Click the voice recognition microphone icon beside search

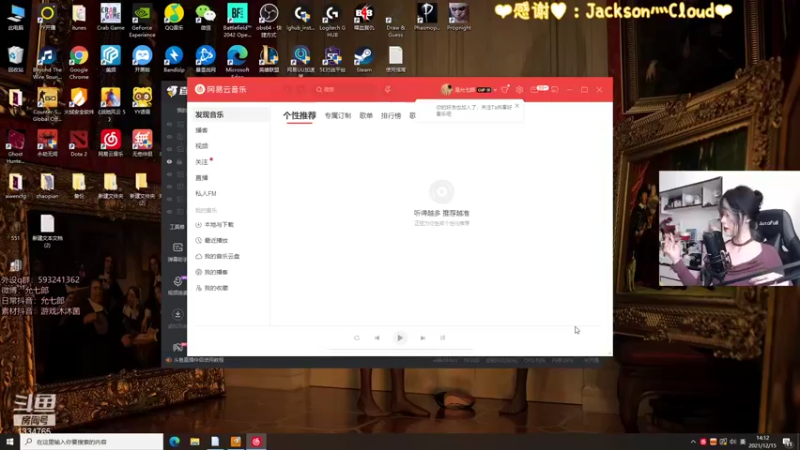tap(388, 89)
